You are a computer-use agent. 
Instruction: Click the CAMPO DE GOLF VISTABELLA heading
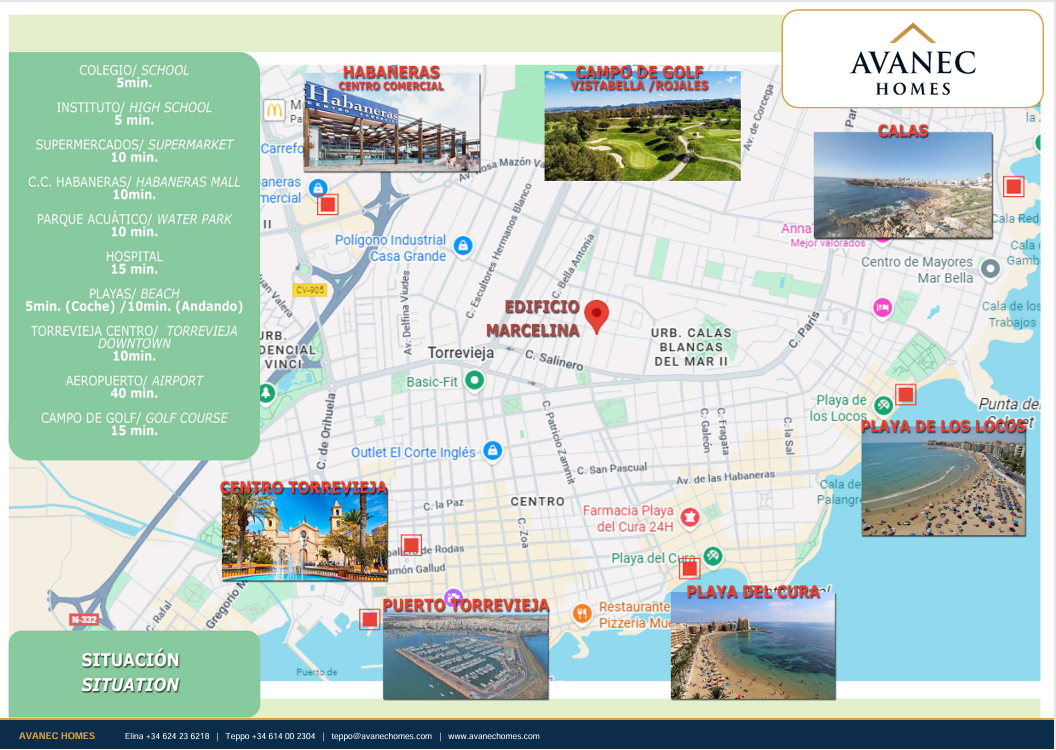click(x=640, y=78)
